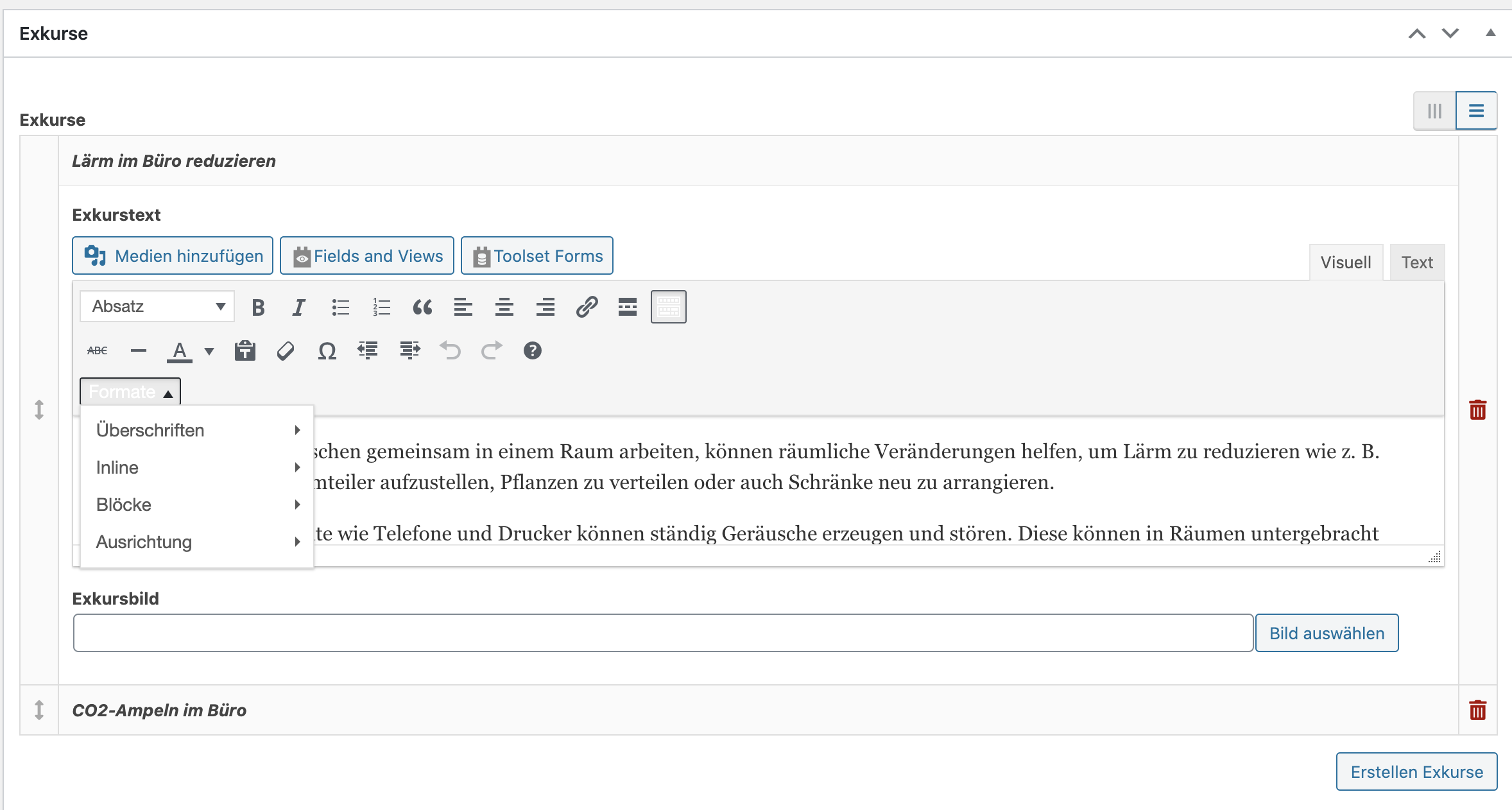1512x810 pixels.
Task: Focus the Exkursbild input field
Action: pos(664,633)
